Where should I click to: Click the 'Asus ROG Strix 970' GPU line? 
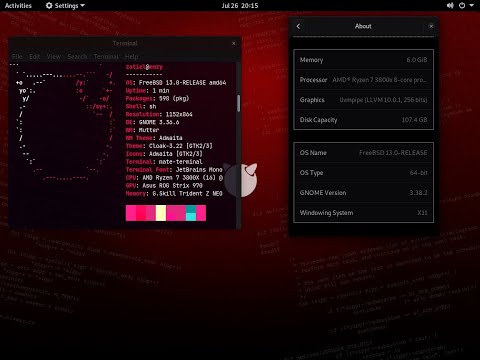pyautogui.click(x=164, y=186)
